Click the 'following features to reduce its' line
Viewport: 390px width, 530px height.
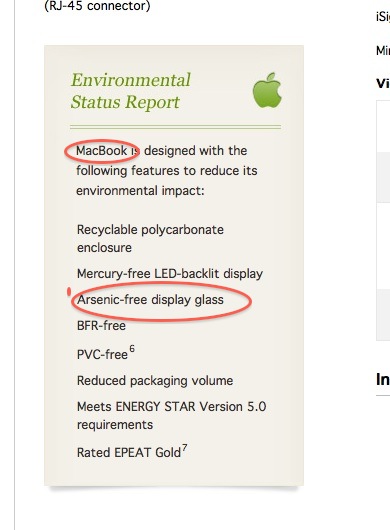167,171
